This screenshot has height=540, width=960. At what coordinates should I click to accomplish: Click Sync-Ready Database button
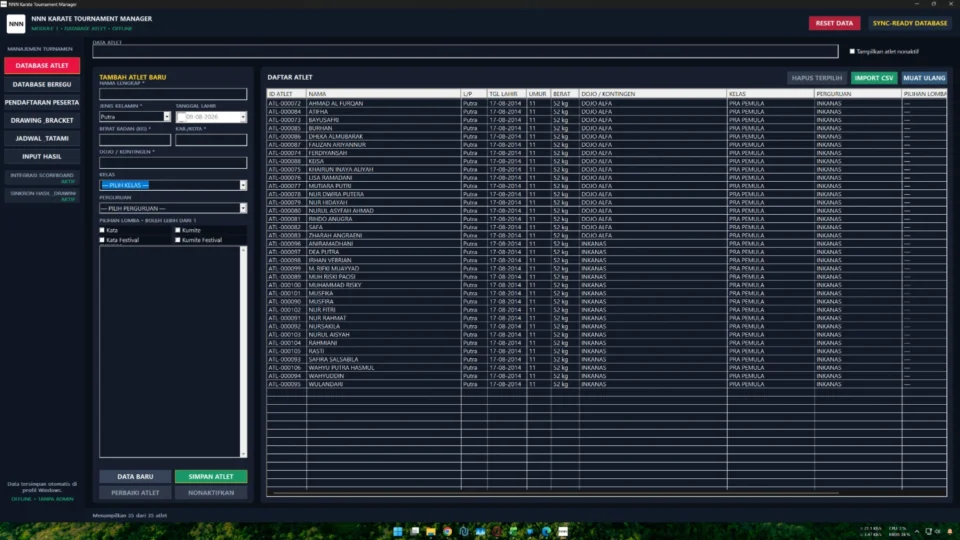tap(910, 23)
